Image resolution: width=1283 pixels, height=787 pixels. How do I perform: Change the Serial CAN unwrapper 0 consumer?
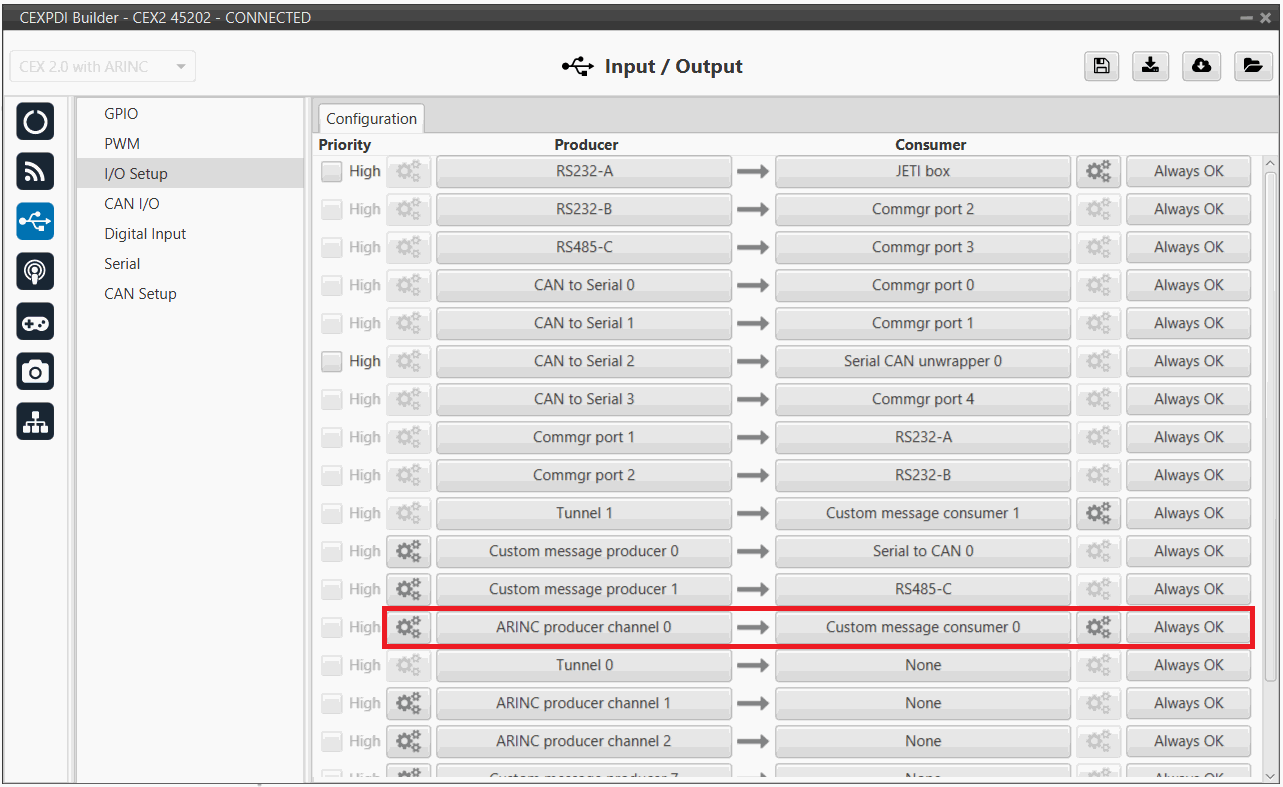(922, 361)
